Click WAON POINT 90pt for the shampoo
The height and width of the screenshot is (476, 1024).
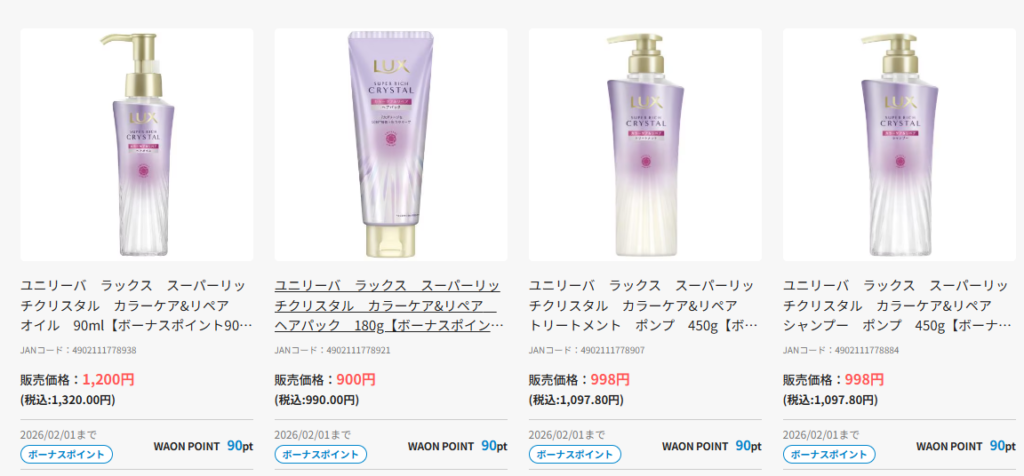point(966,446)
